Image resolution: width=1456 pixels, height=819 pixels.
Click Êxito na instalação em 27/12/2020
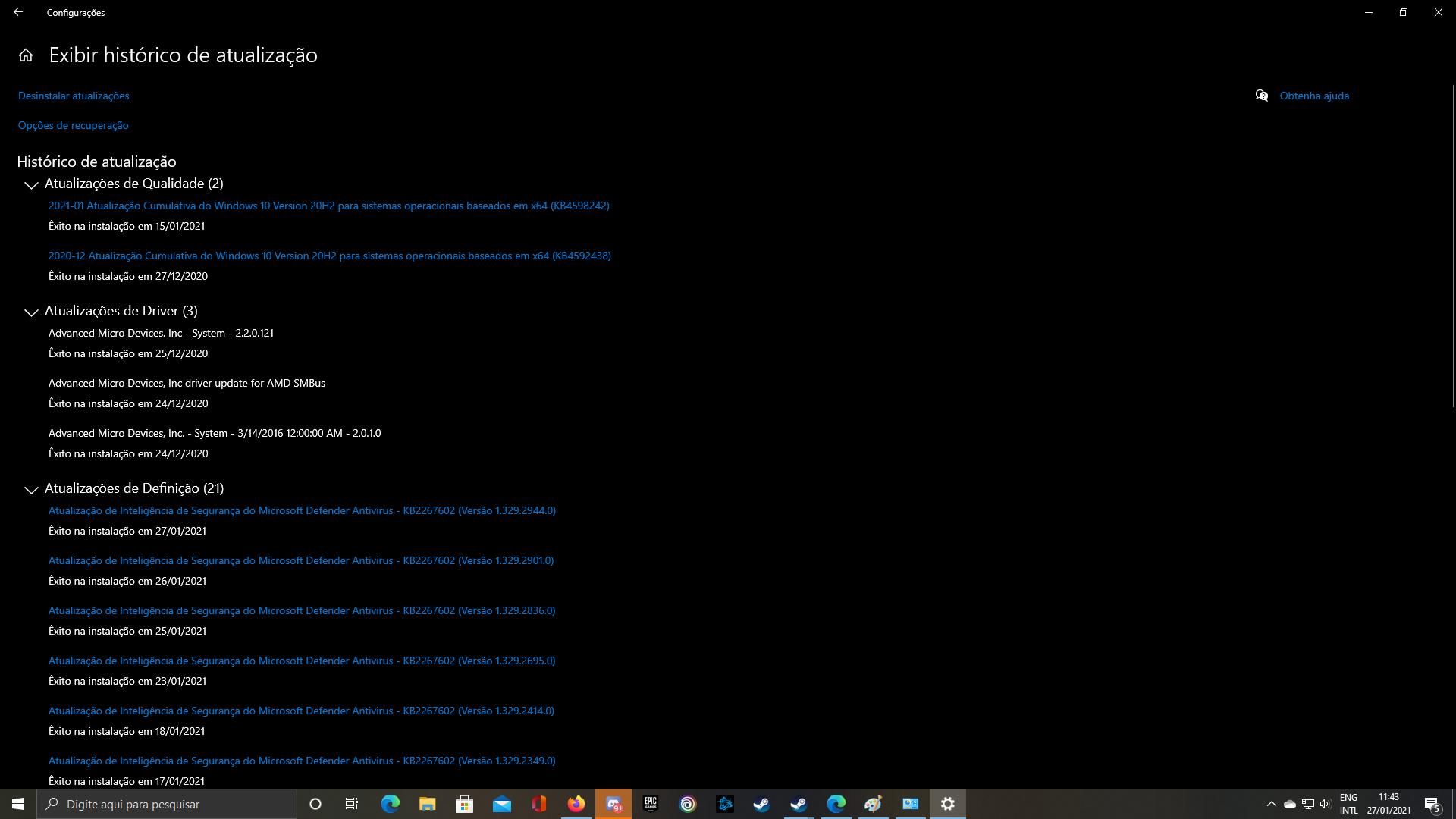pyautogui.click(x=128, y=276)
